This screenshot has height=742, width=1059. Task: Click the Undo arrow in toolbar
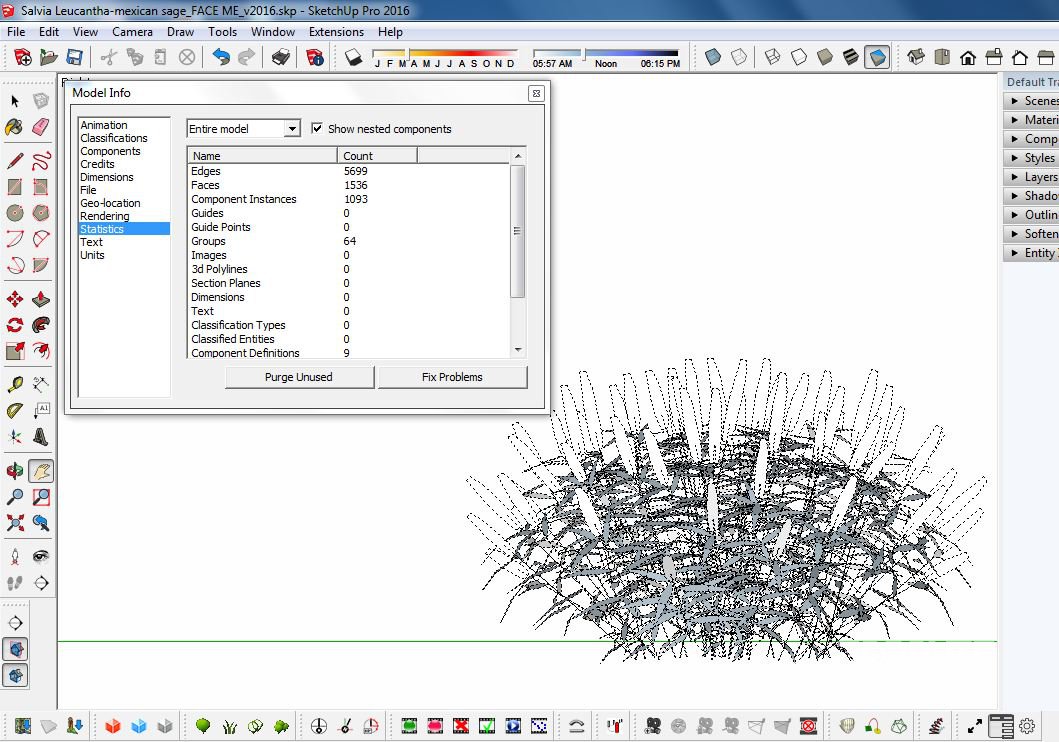pyautogui.click(x=221, y=58)
